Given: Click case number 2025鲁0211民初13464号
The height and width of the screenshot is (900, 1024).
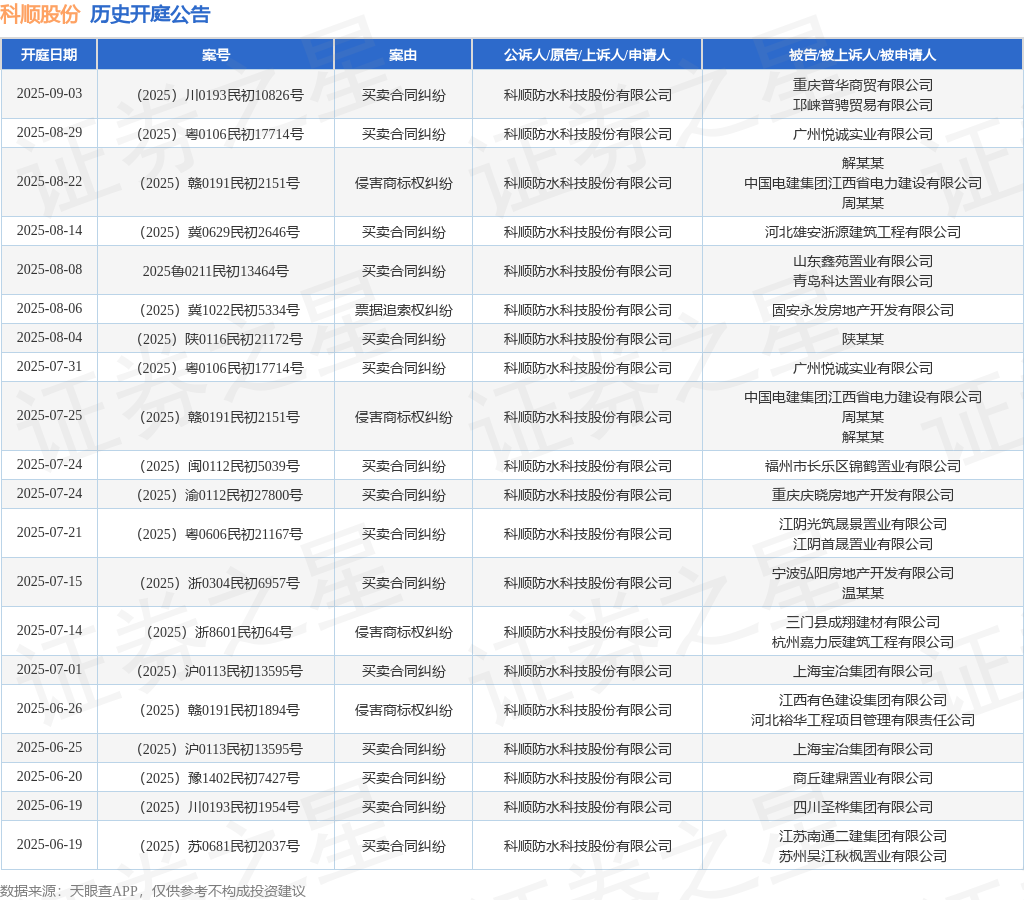Looking at the screenshot, I should (x=216, y=272).
